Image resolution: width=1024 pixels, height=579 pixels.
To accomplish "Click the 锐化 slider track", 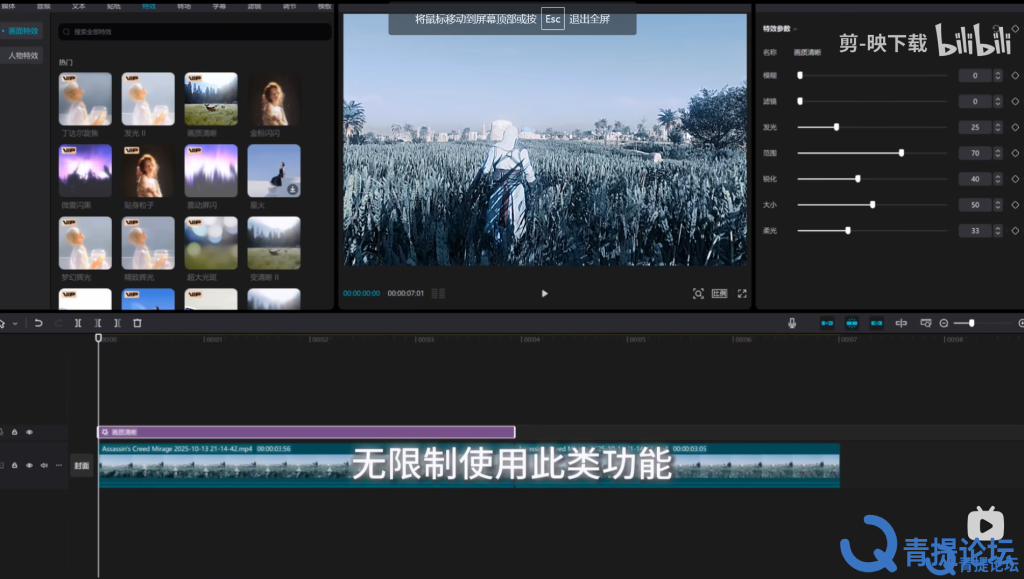I will pos(872,179).
